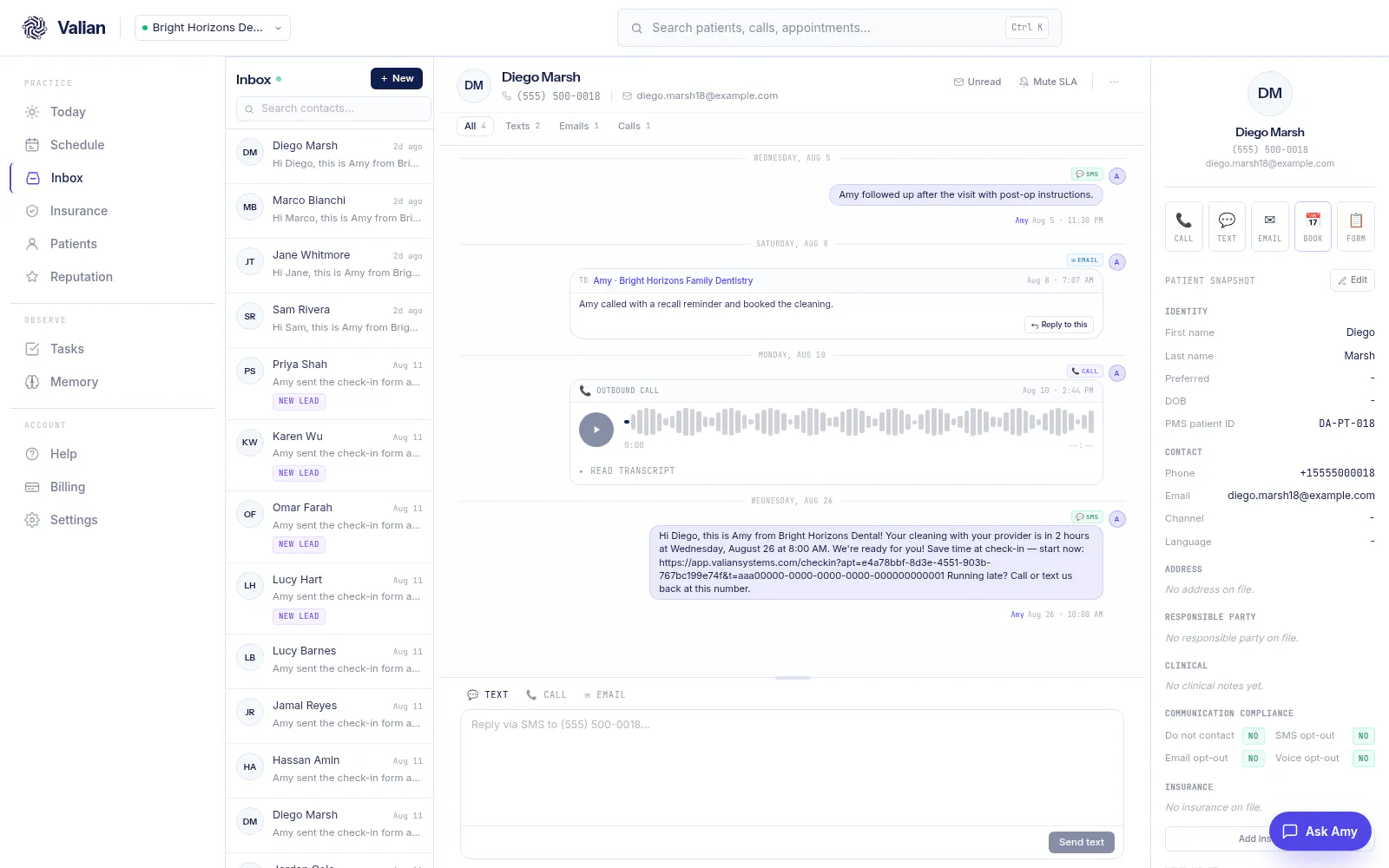This screenshot has width=1389, height=868.
Task: Edit the patient snapshot
Action: (1353, 279)
